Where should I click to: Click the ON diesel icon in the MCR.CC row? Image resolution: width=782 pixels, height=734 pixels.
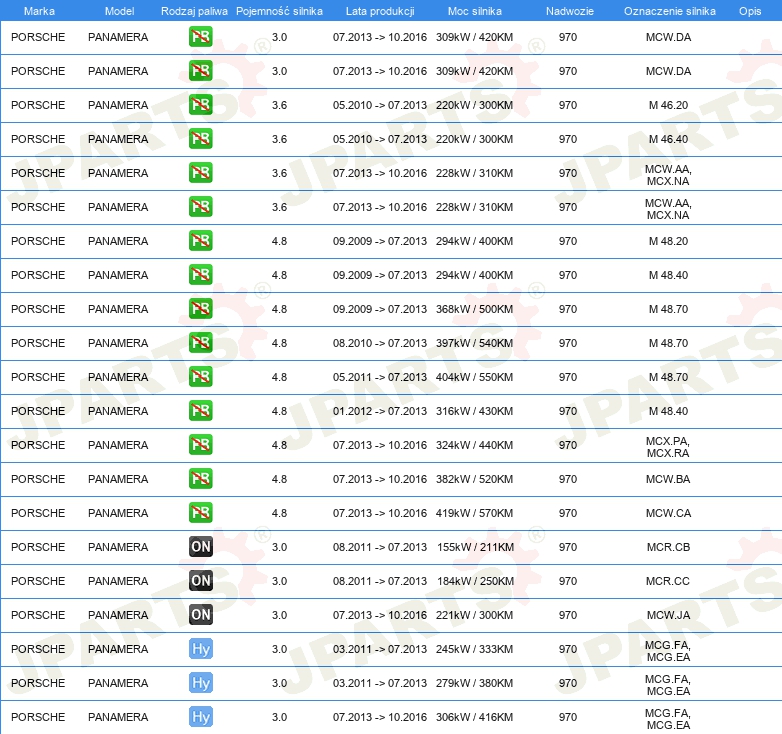pyautogui.click(x=200, y=580)
